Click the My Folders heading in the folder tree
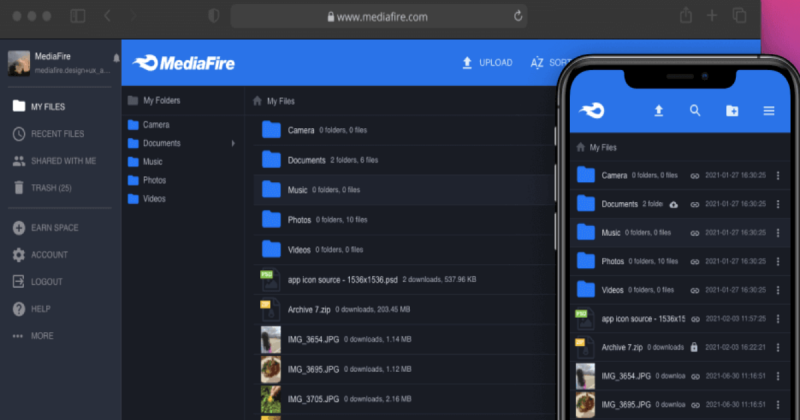The width and height of the screenshot is (800, 420). pos(154,101)
